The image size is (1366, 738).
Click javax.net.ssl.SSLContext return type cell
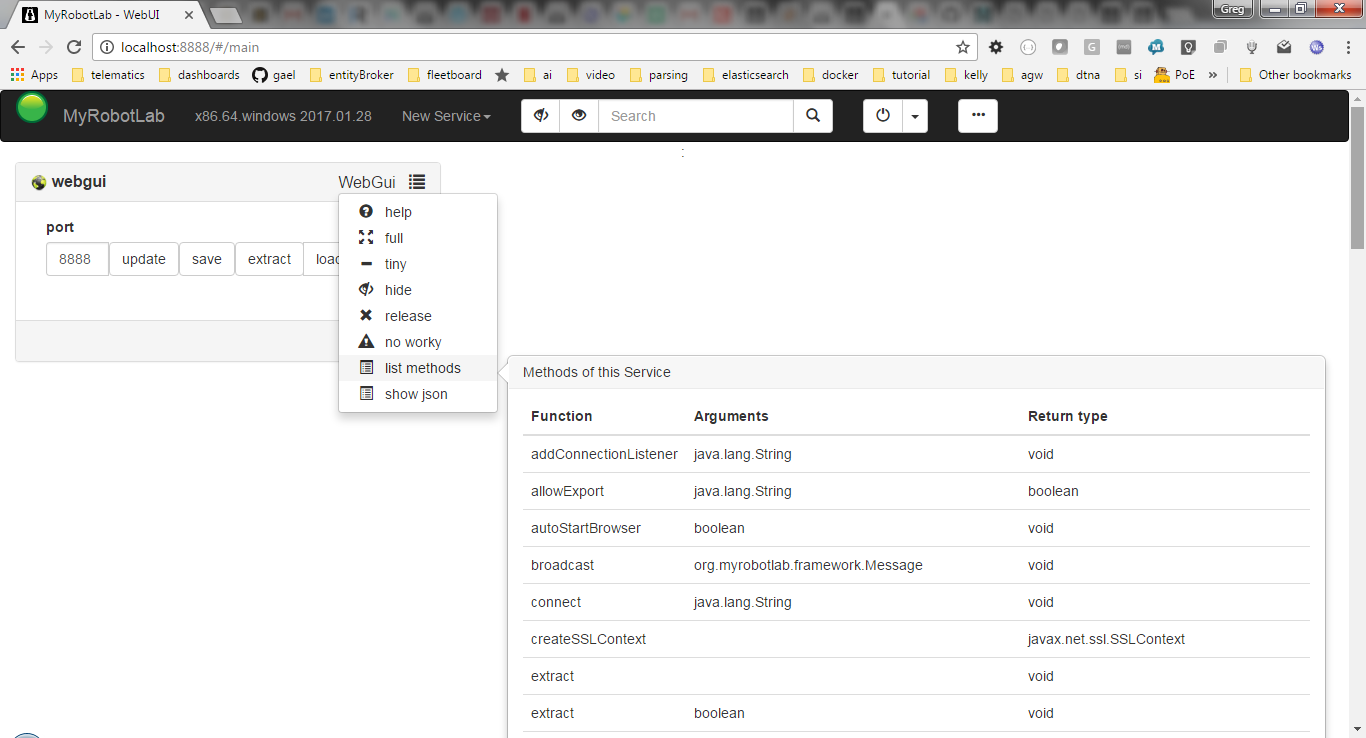[1106, 639]
